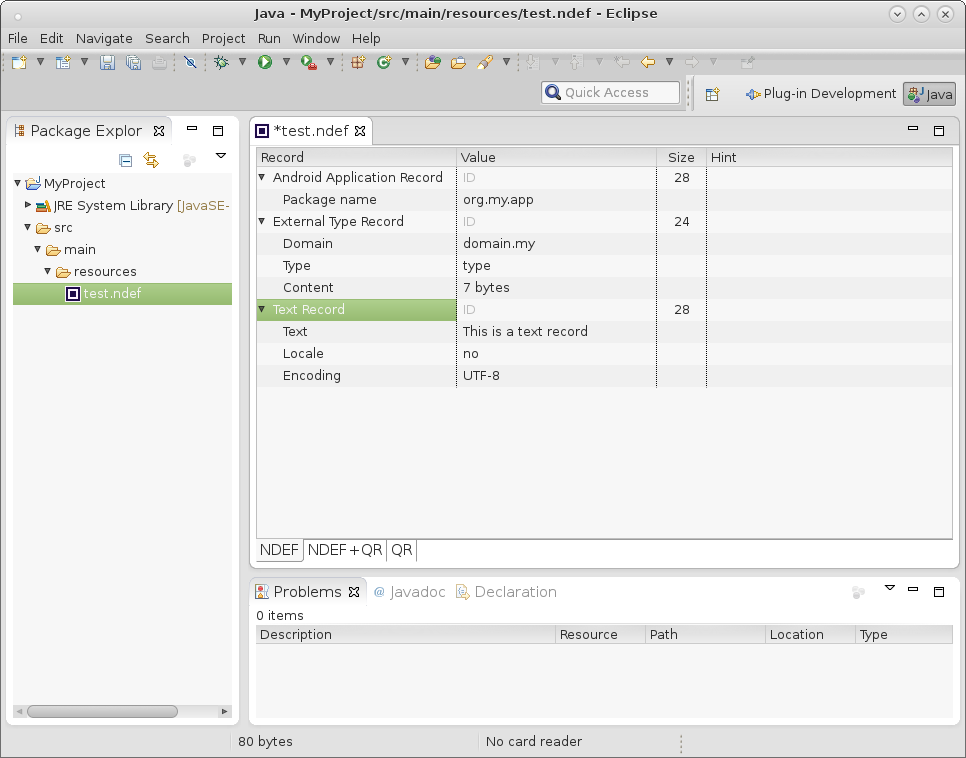
Task: Click the UTF-8 encoding value
Action: click(x=481, y=376)
